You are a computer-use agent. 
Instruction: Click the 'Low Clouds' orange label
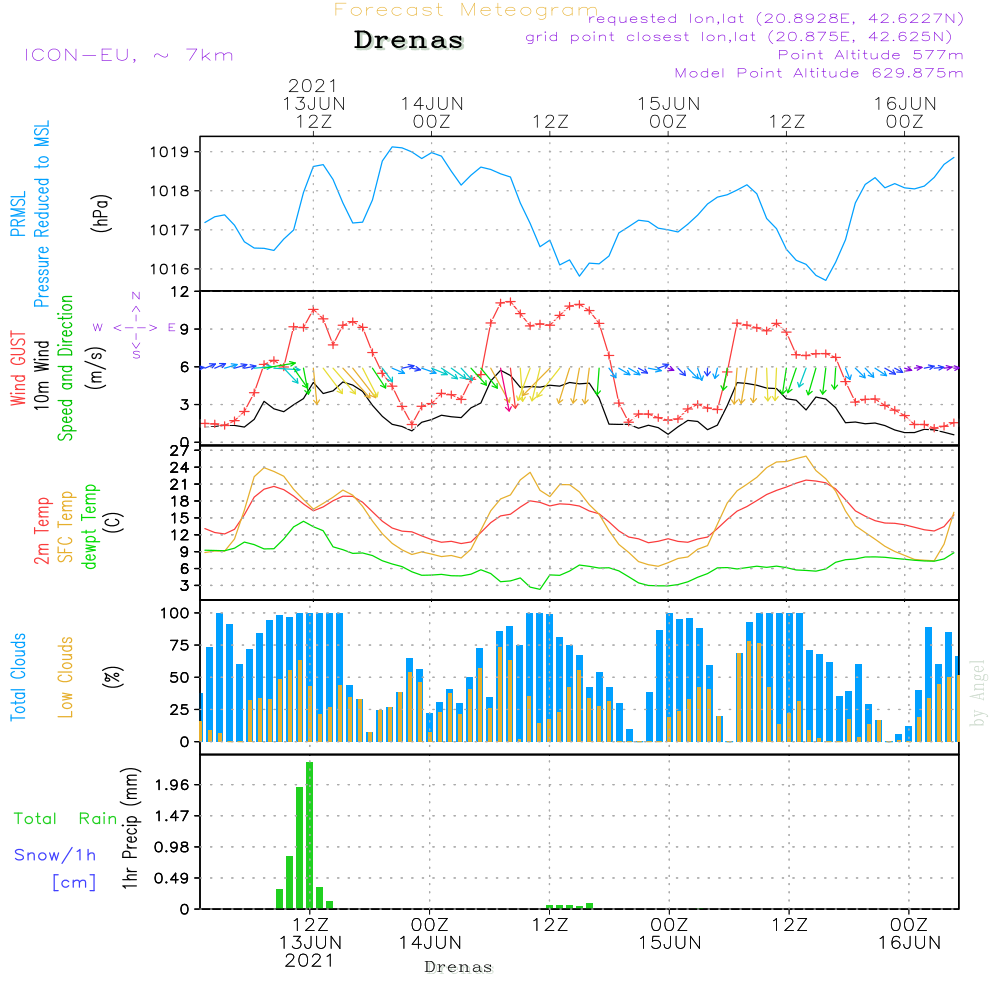pyautogui.click(x=66, y=677)
